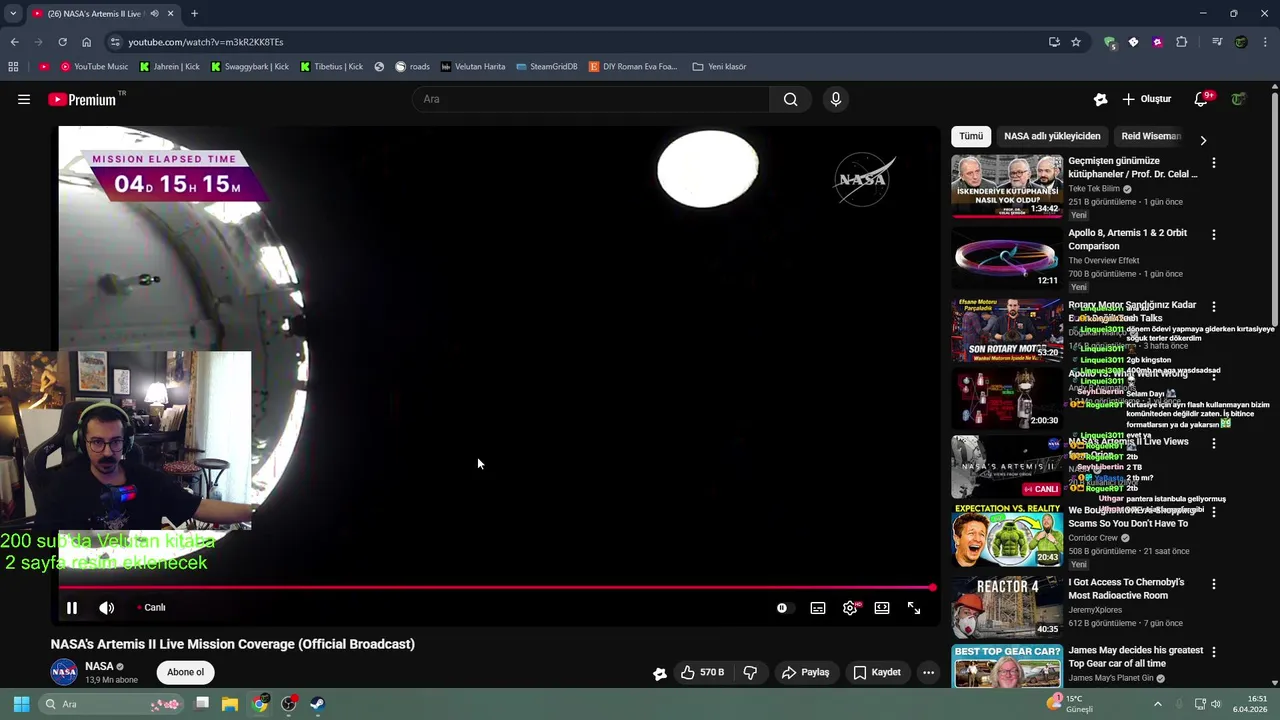Open Geçmişten günümüze kütüphaneler video thumbnail
The width and height of the screenshot is (1280, 720).
tap(1007, 186)
